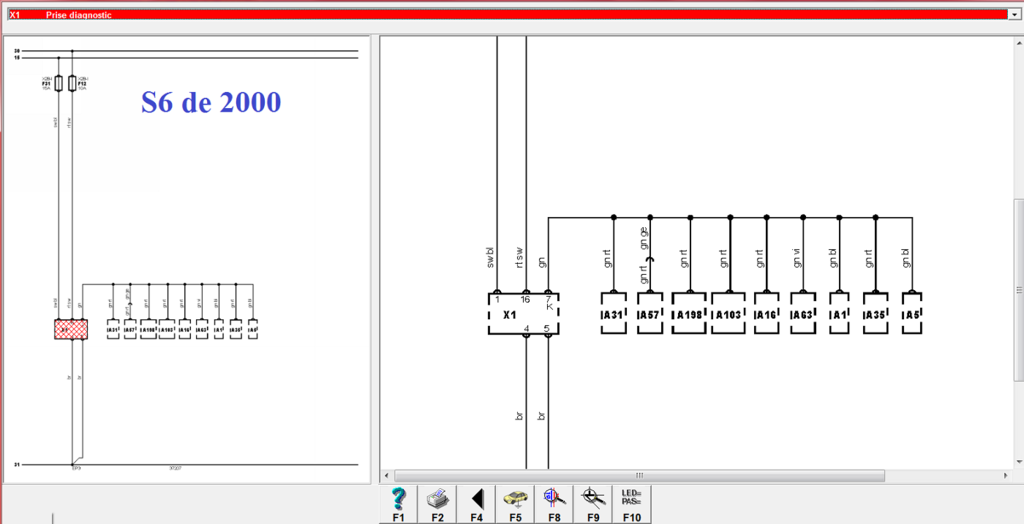
Task: Select component A63 in the diagram
Action: point(804,314)
